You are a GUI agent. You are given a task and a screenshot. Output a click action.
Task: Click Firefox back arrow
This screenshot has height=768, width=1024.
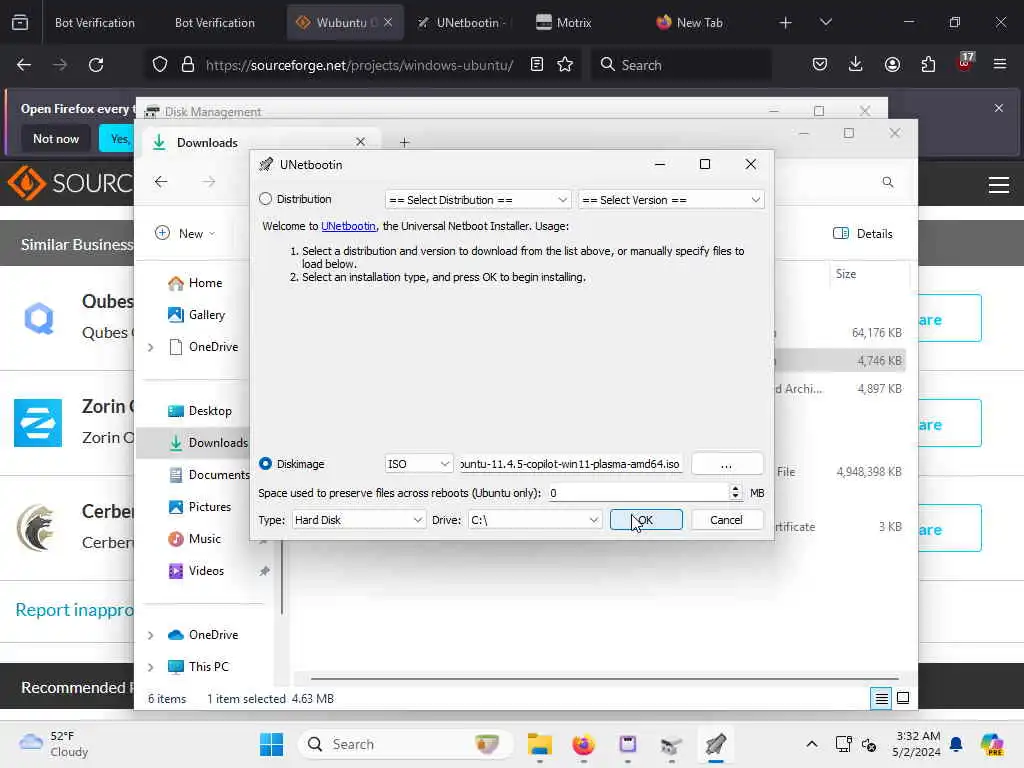24,65
